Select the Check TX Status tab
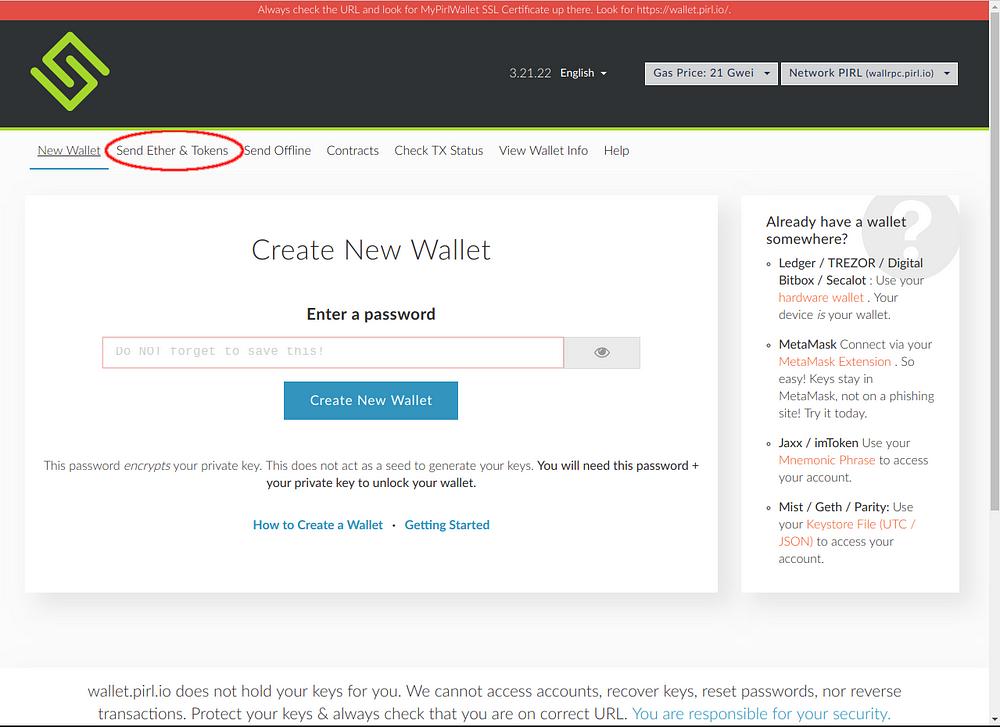Image resolution: width=1000 pixels, height=727 pixels. (439, 151)
